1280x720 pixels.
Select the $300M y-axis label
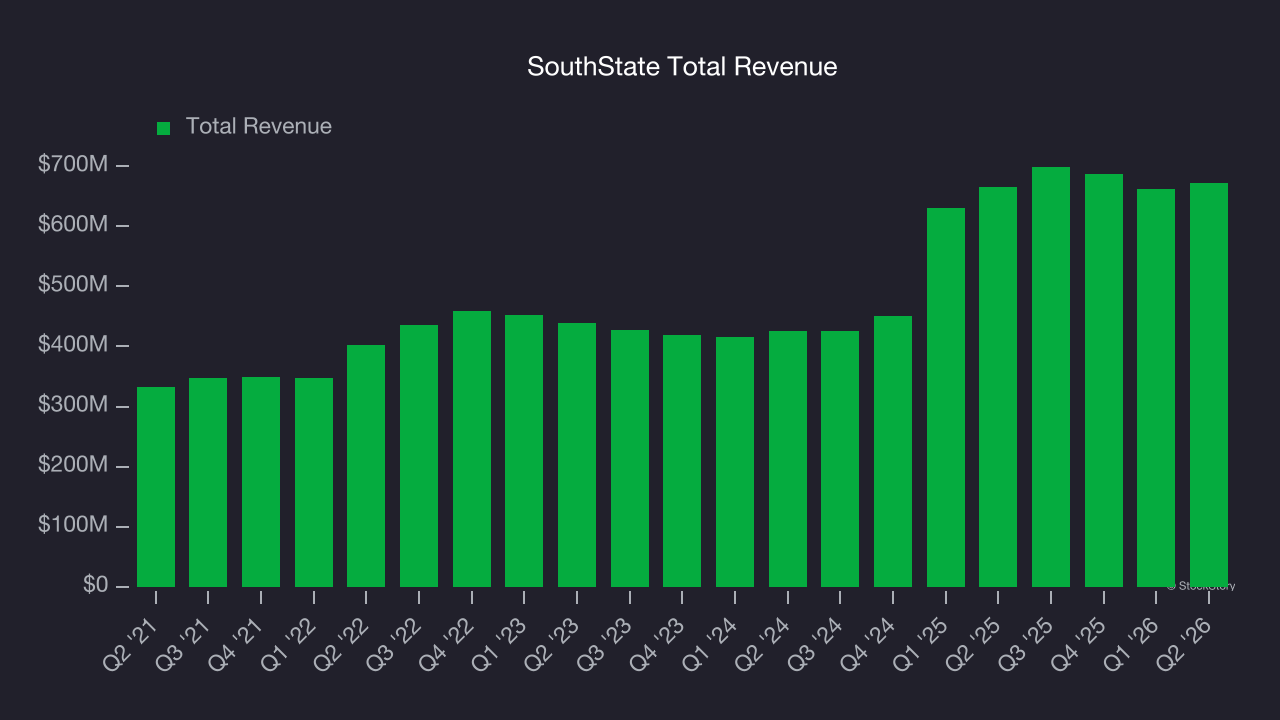tap(72, 406)
